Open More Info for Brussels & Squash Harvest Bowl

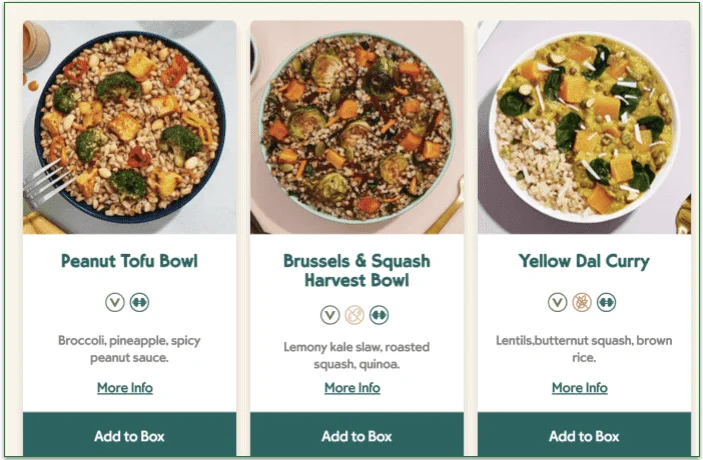(x=352, y=388)
